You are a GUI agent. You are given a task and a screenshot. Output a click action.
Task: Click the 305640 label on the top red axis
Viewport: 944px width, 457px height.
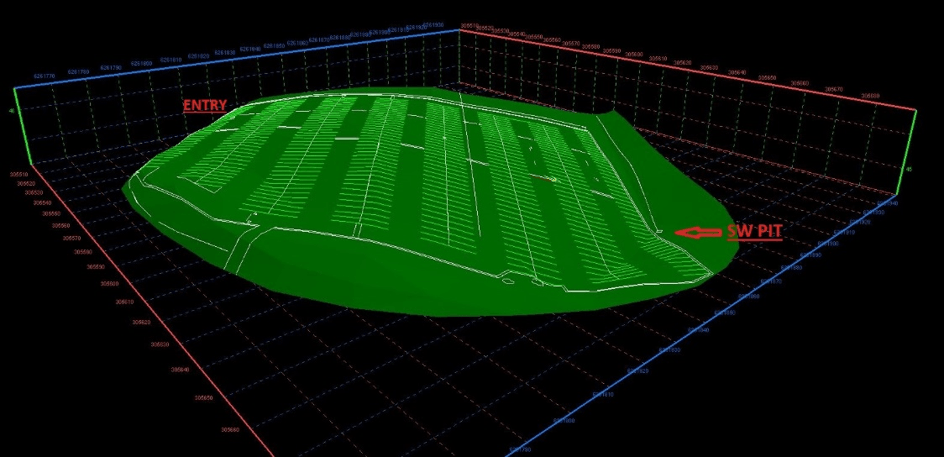click(x=736, y=71)
